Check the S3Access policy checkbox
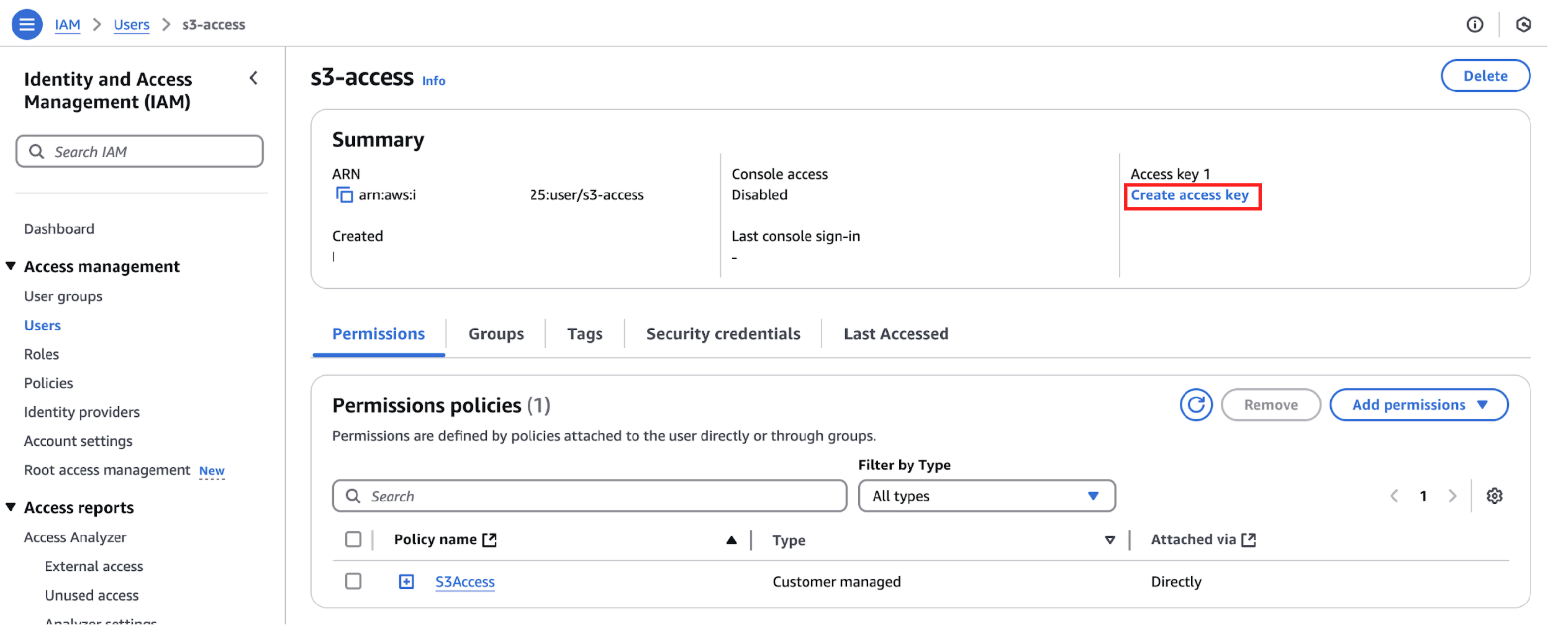Screen dimensions: 1548x628 353,581
